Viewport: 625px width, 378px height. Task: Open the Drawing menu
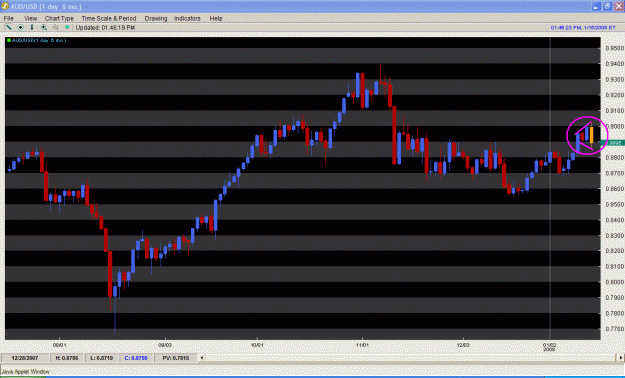click(156, 18)
